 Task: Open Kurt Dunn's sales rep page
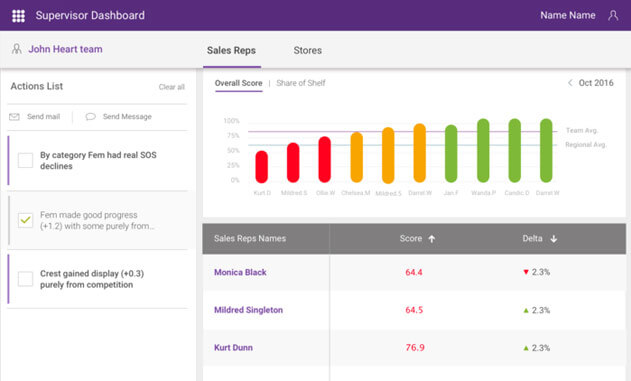233,348
